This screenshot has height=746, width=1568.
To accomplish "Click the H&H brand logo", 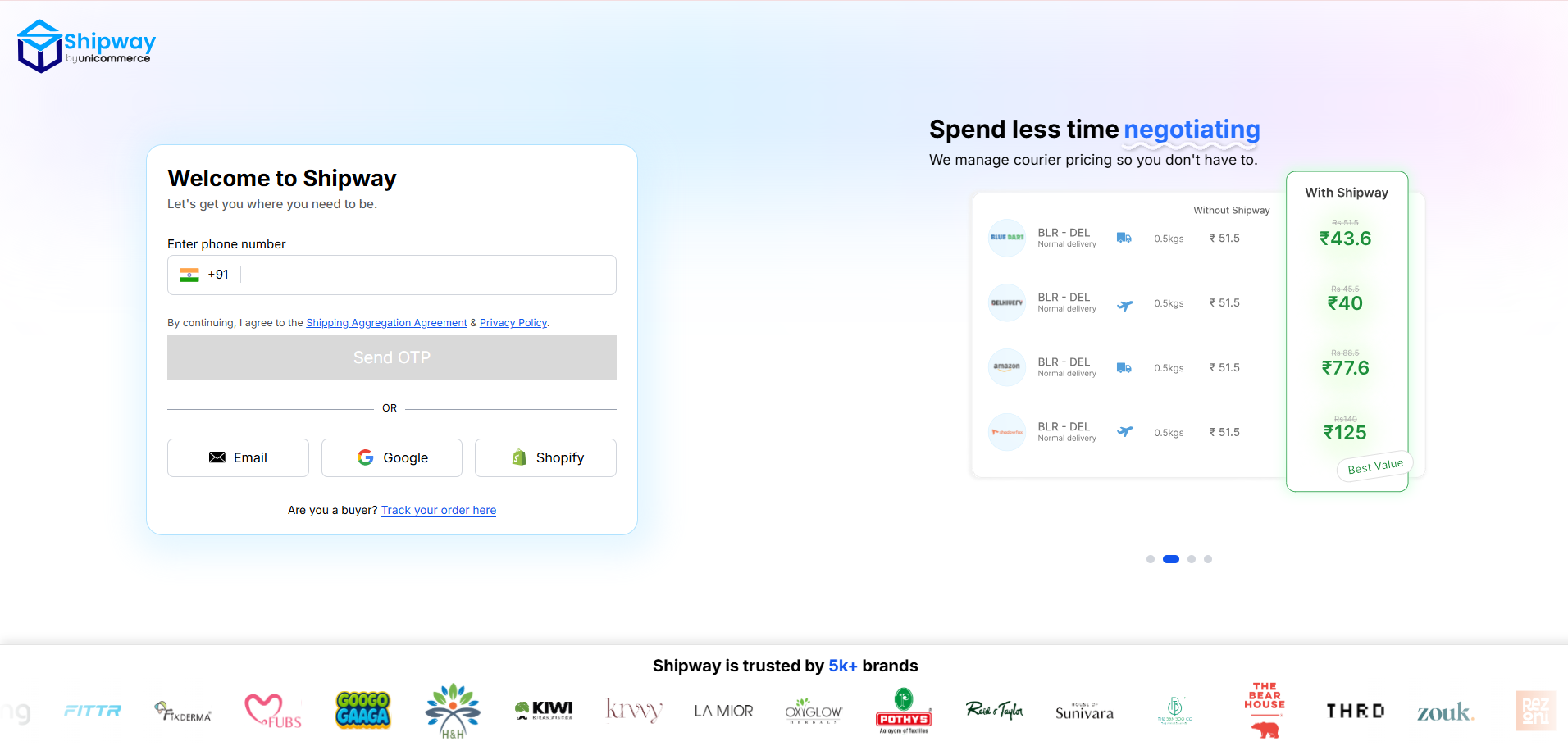I will 453,711.
